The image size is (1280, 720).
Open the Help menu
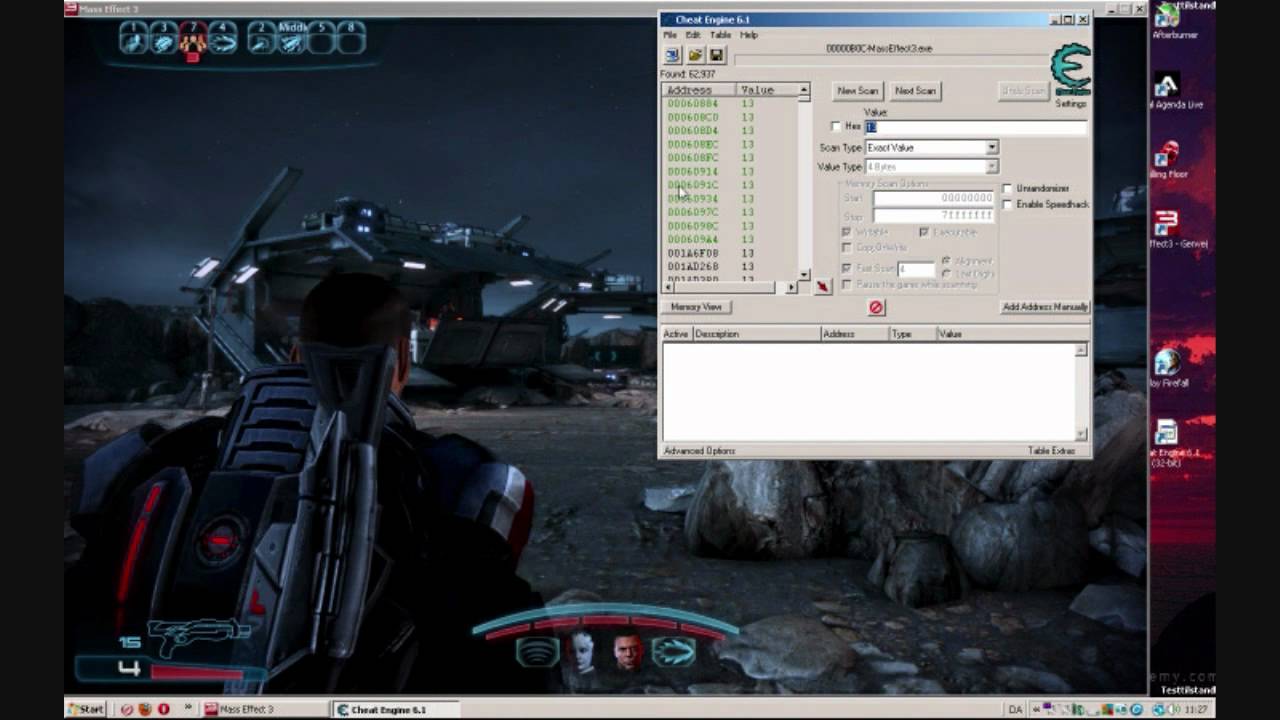point(749,35)
